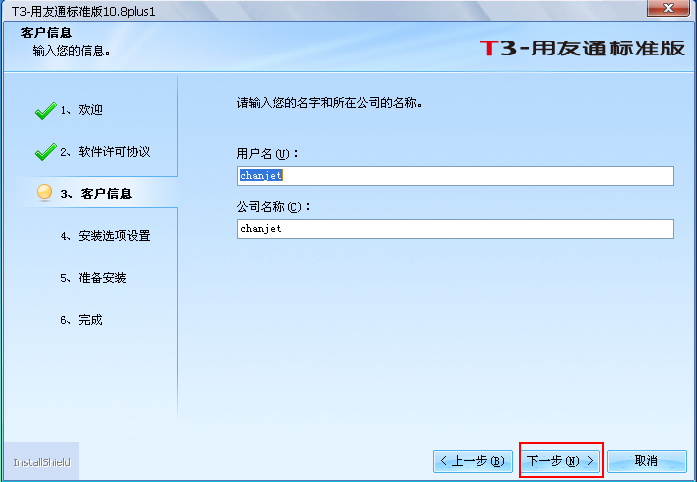The height and width of the screenshot is (482, 697).
Task: Click the green checkmark beside 欢迎 step
Action: click(45, 111)
